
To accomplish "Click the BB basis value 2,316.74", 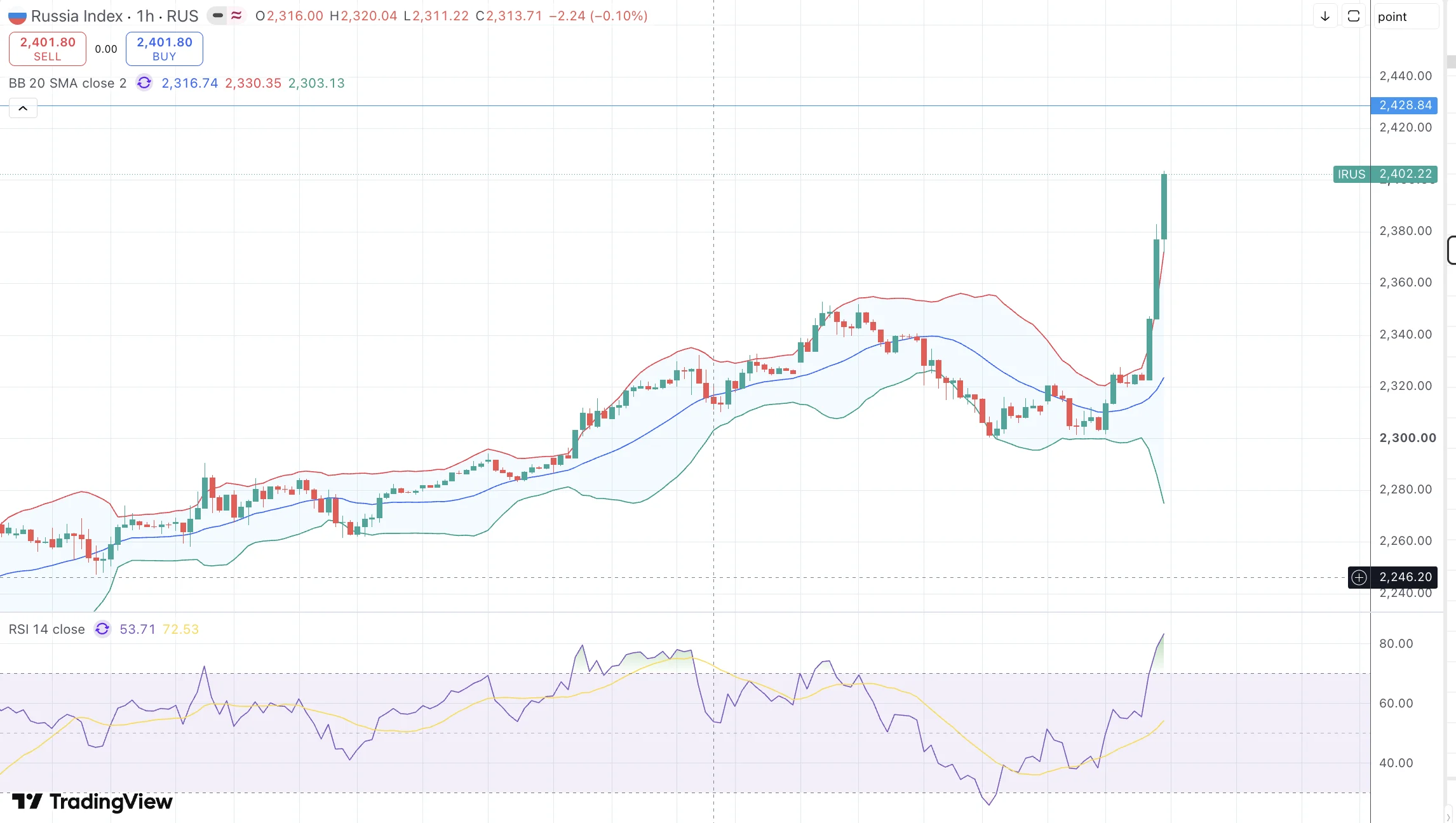I will (189, 83).
